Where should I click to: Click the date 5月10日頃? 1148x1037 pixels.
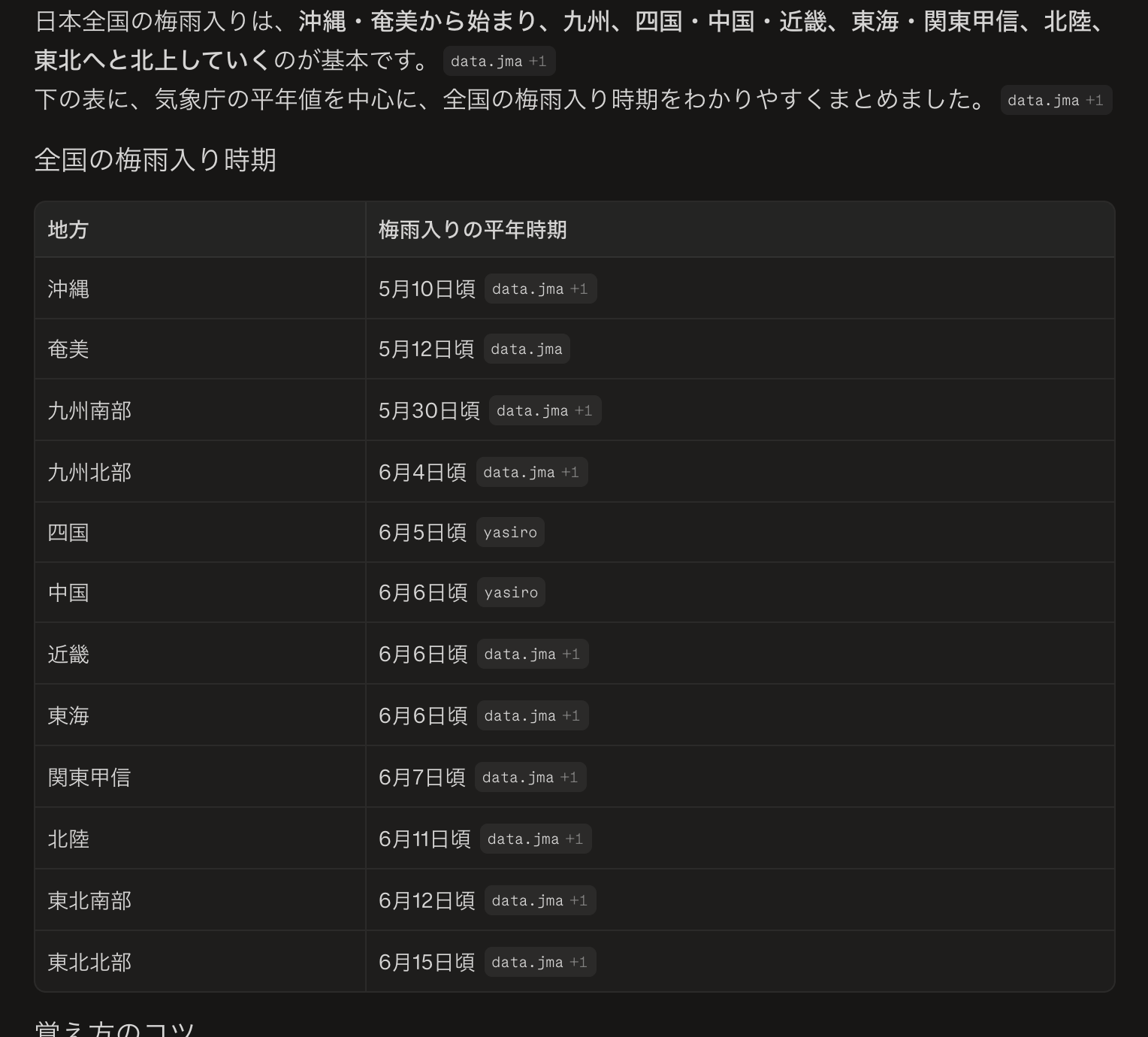pos(427,289)
